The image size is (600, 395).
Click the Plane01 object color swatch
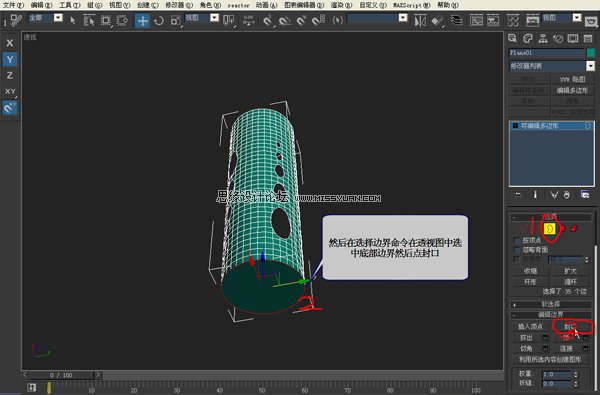pyautogui.click(x=591, y=52)
